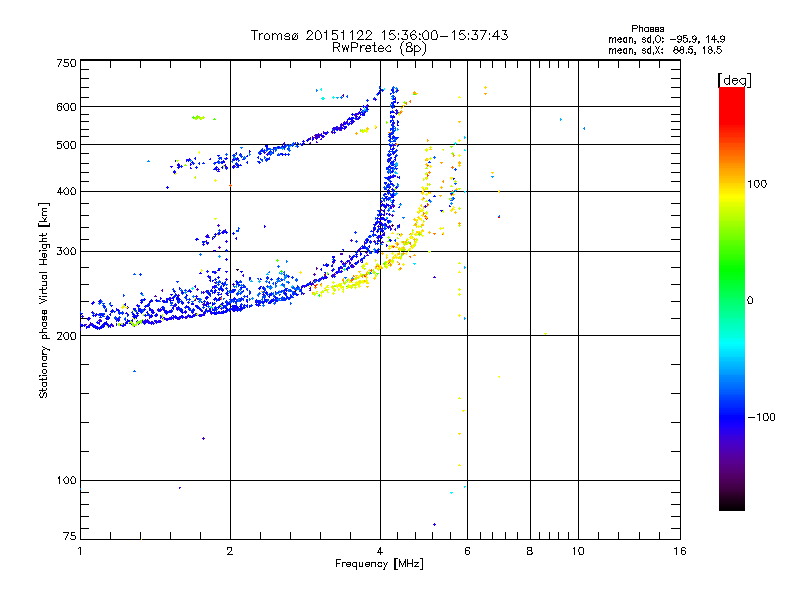Click the x-axis '10' tick label

(578, 551)
